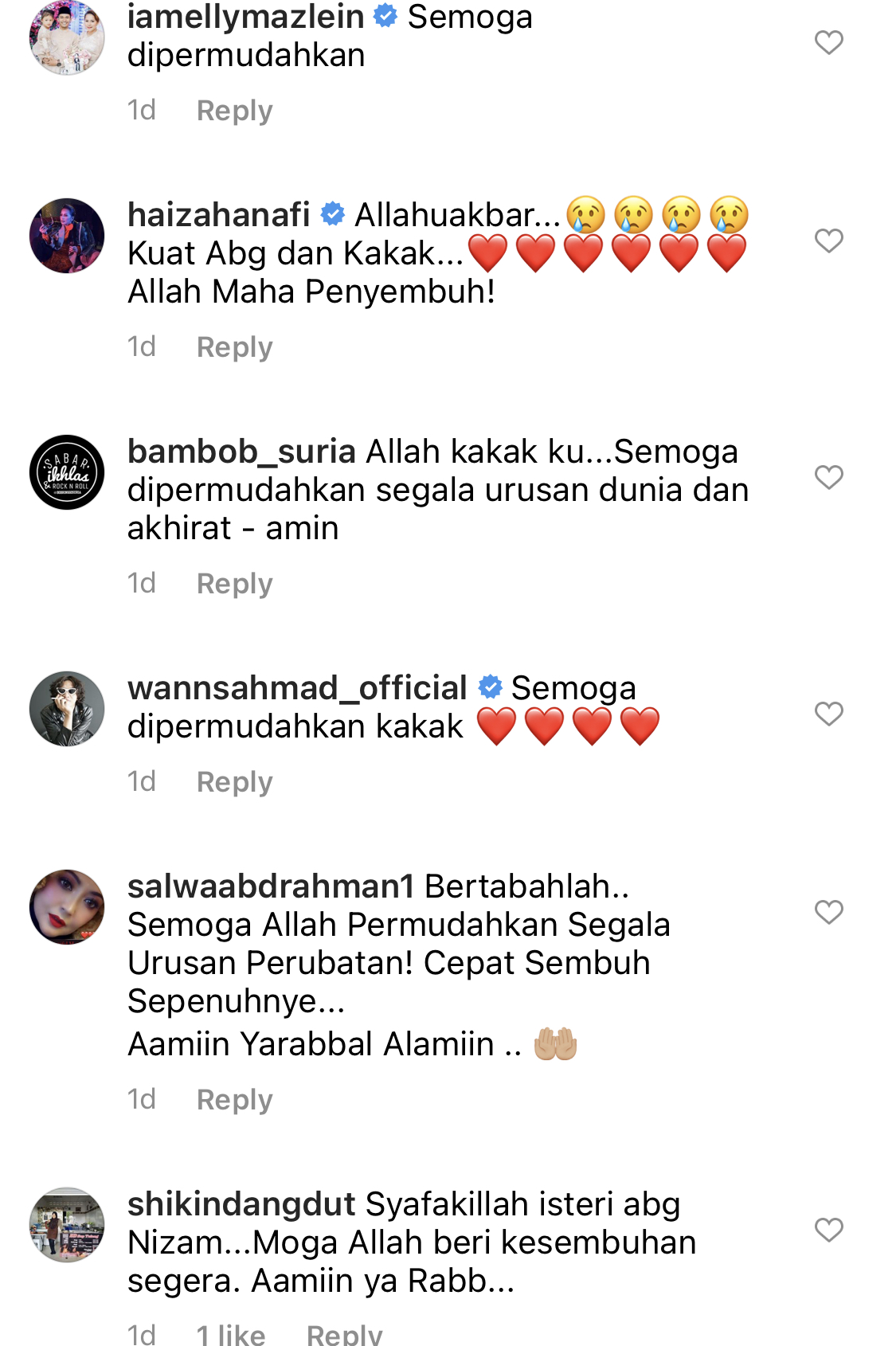Like salwaabdrahman1's comment

tap(828, 912)
